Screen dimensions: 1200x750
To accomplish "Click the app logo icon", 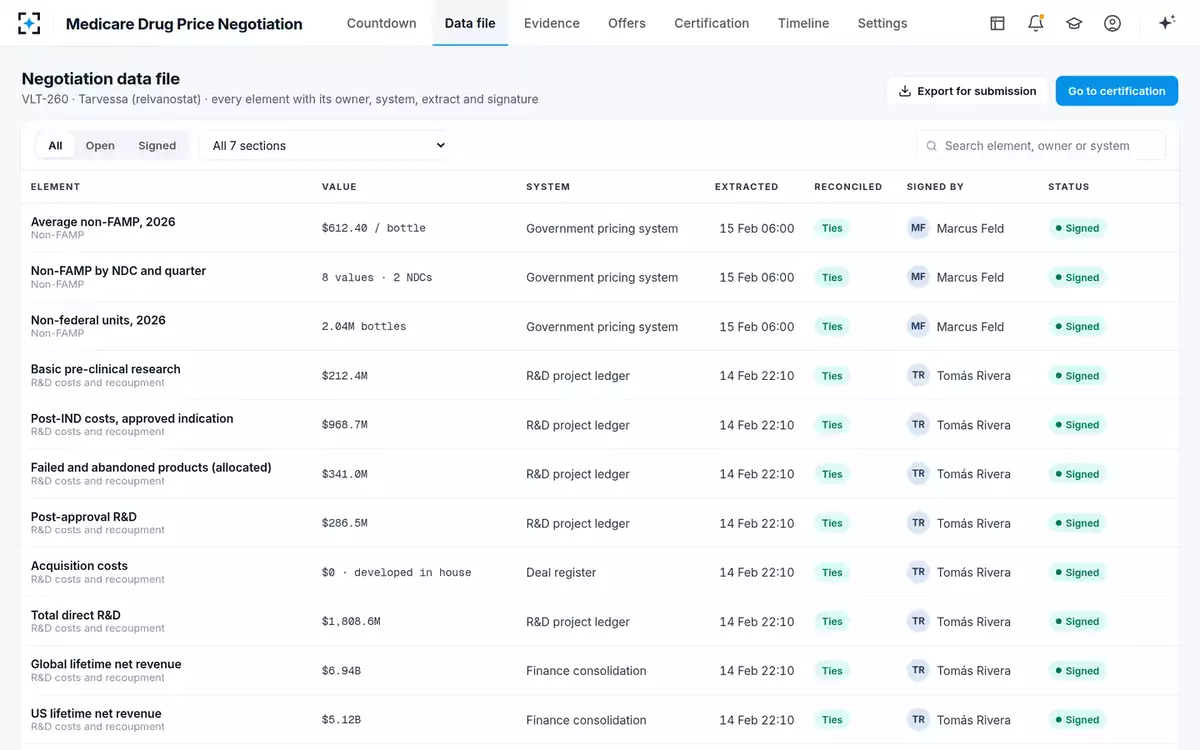I will 29,23.
